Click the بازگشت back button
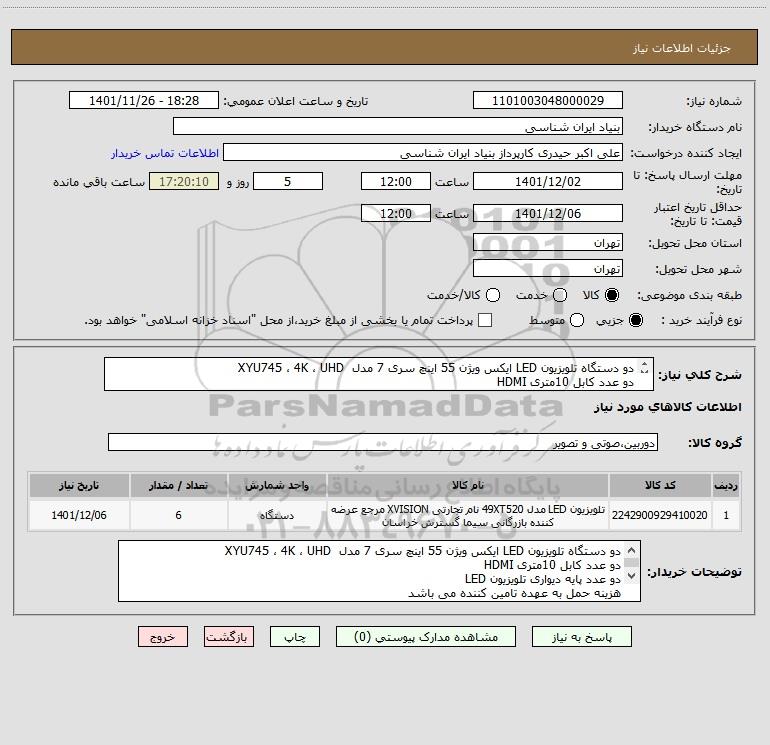Screen dimensions: 770x745 point(229,637)
